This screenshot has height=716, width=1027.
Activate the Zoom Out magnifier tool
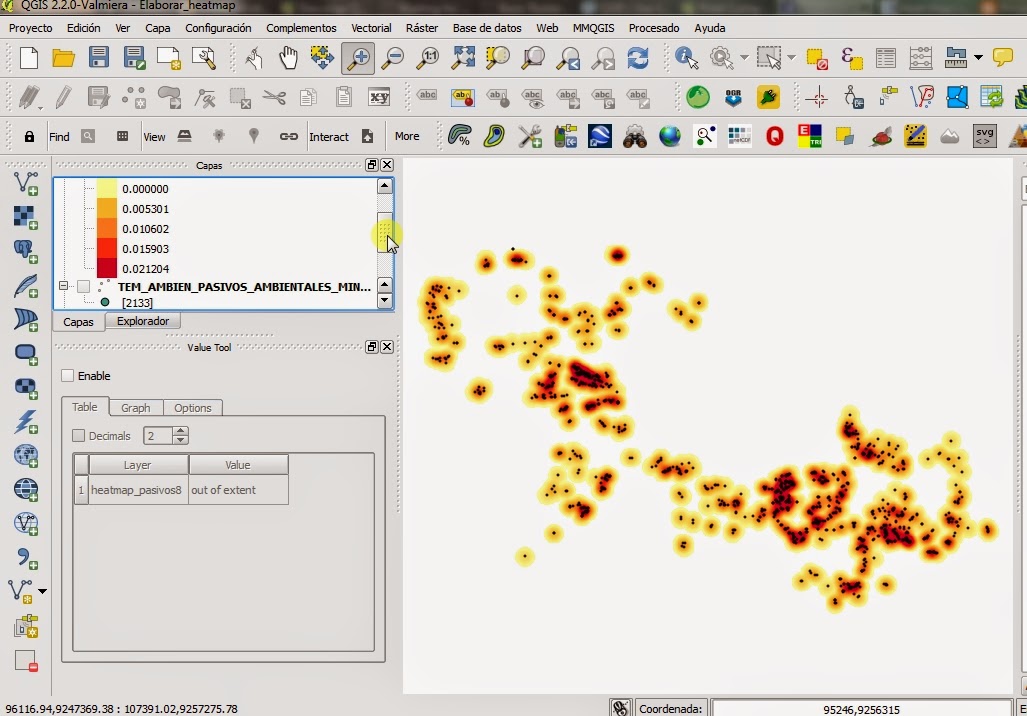(393, 58)
